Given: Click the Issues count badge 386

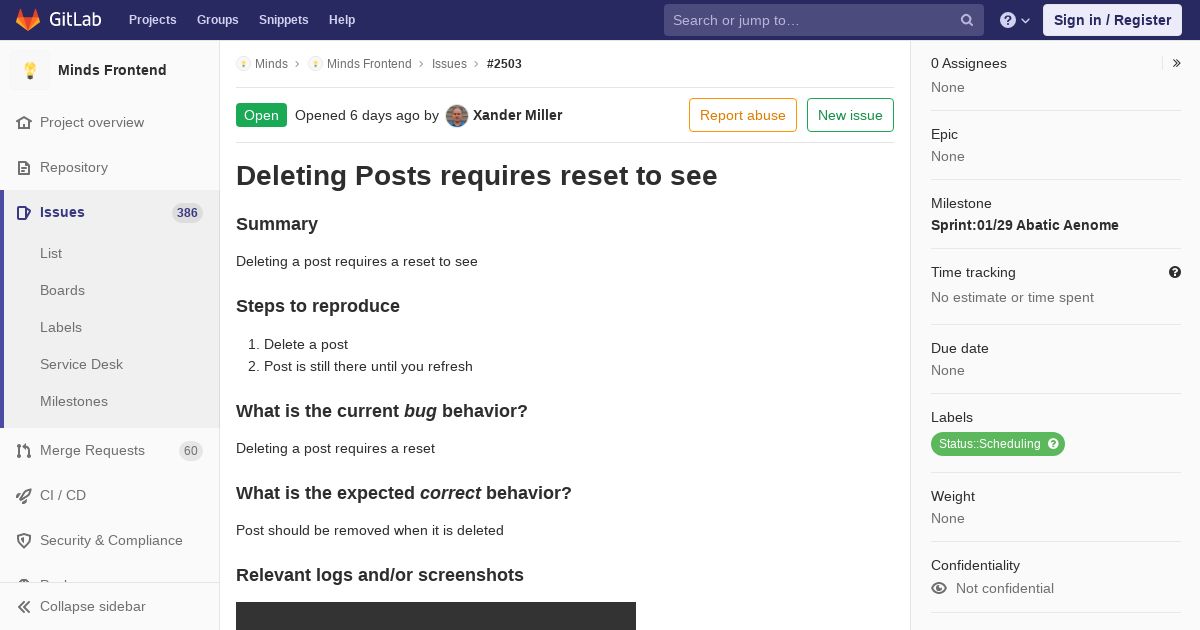Looking at the screenshot, I should [x=187, y=213].
